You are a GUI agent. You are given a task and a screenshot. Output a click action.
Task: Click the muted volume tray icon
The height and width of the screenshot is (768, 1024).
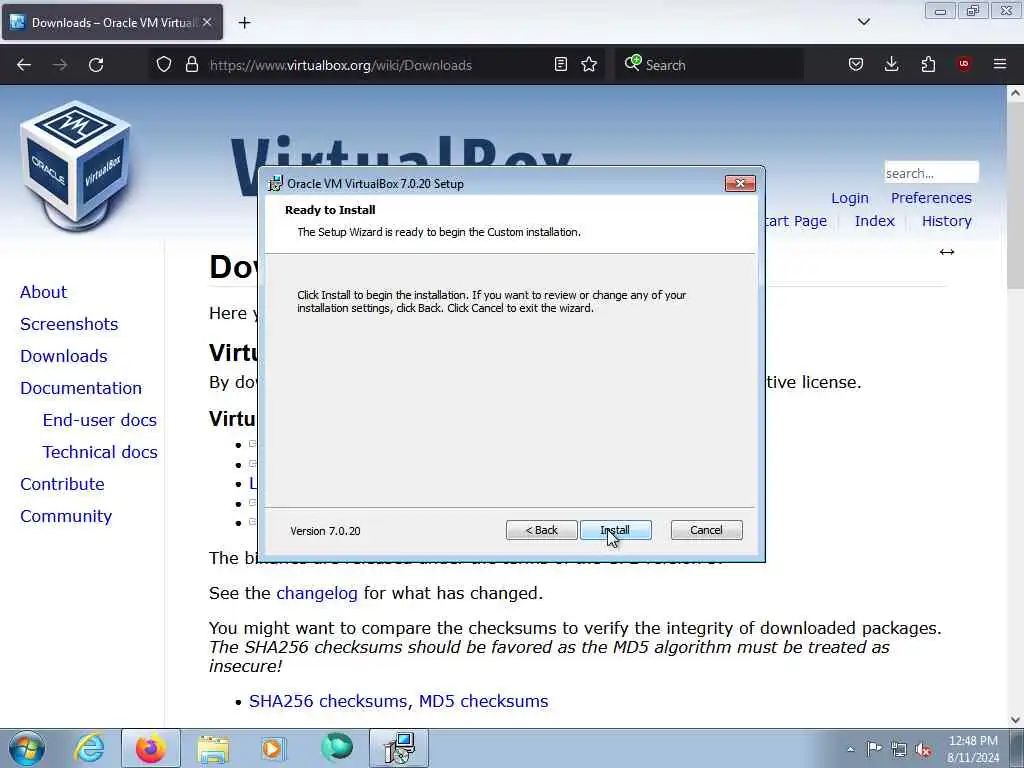tap(923, 750)
